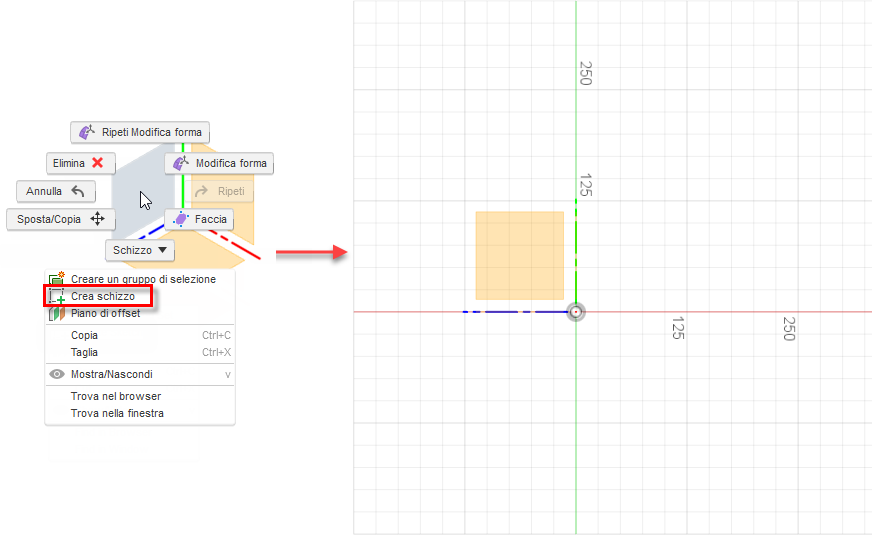Choose Taglia from the context menu
This screenshot has height=535, width=872.
pos(140,352)
